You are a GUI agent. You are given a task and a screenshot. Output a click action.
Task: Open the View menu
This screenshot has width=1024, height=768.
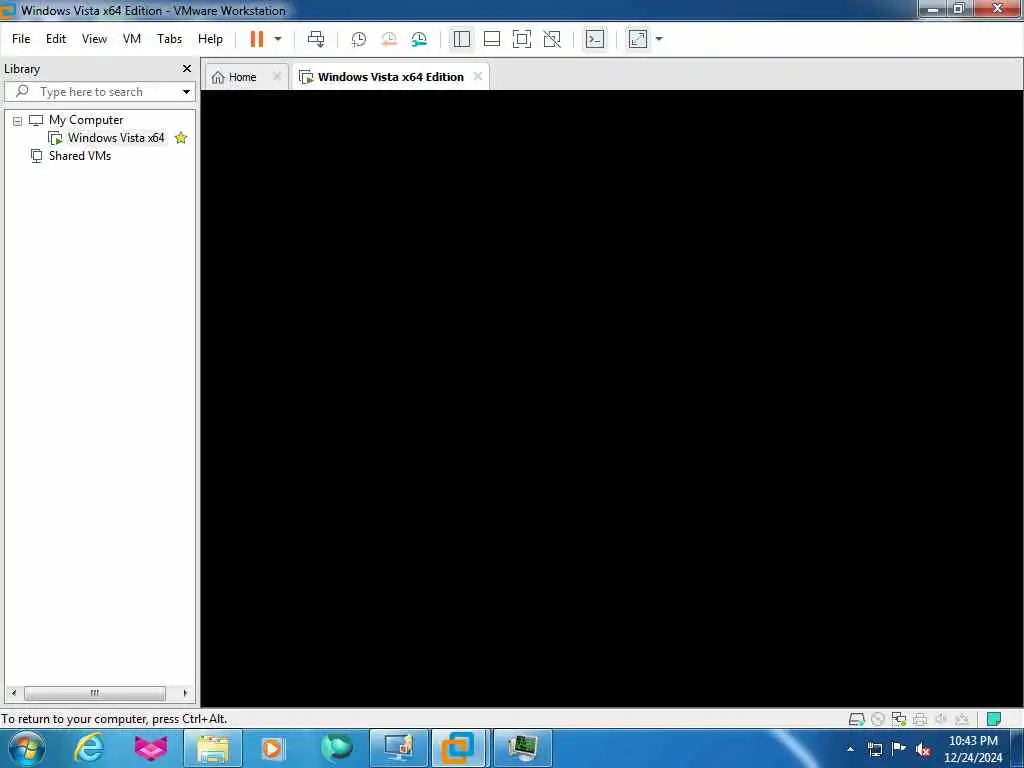click(94, 39)
